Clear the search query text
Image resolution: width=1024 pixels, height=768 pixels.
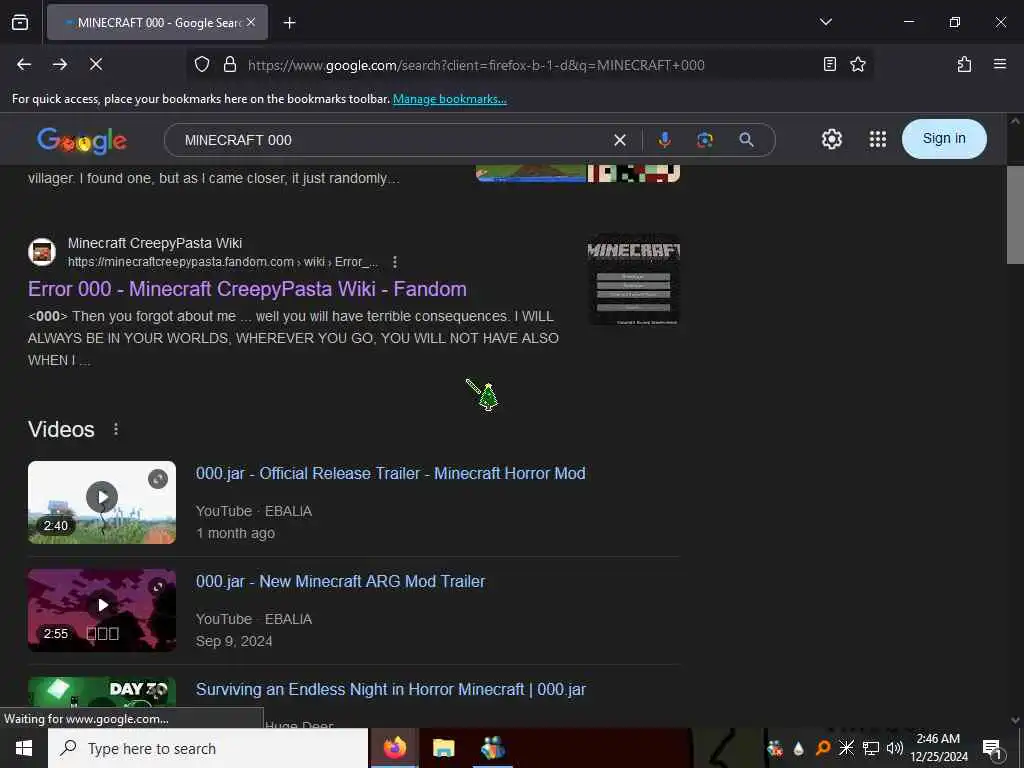[x=620, y=140]
